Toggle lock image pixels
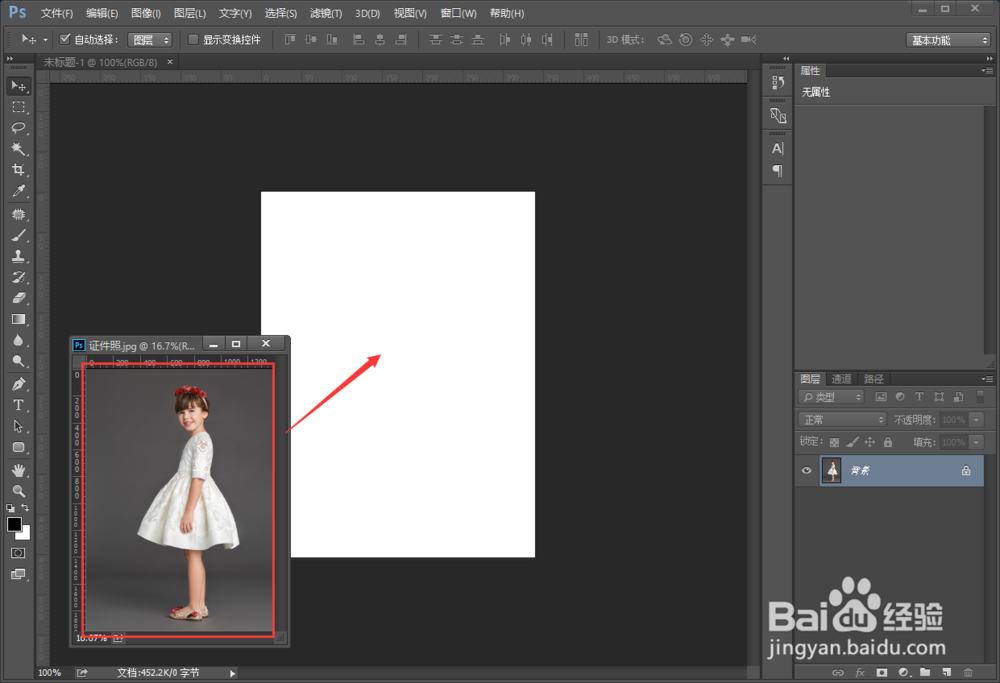The image size is (1000, 683). [x=852, y=442]
